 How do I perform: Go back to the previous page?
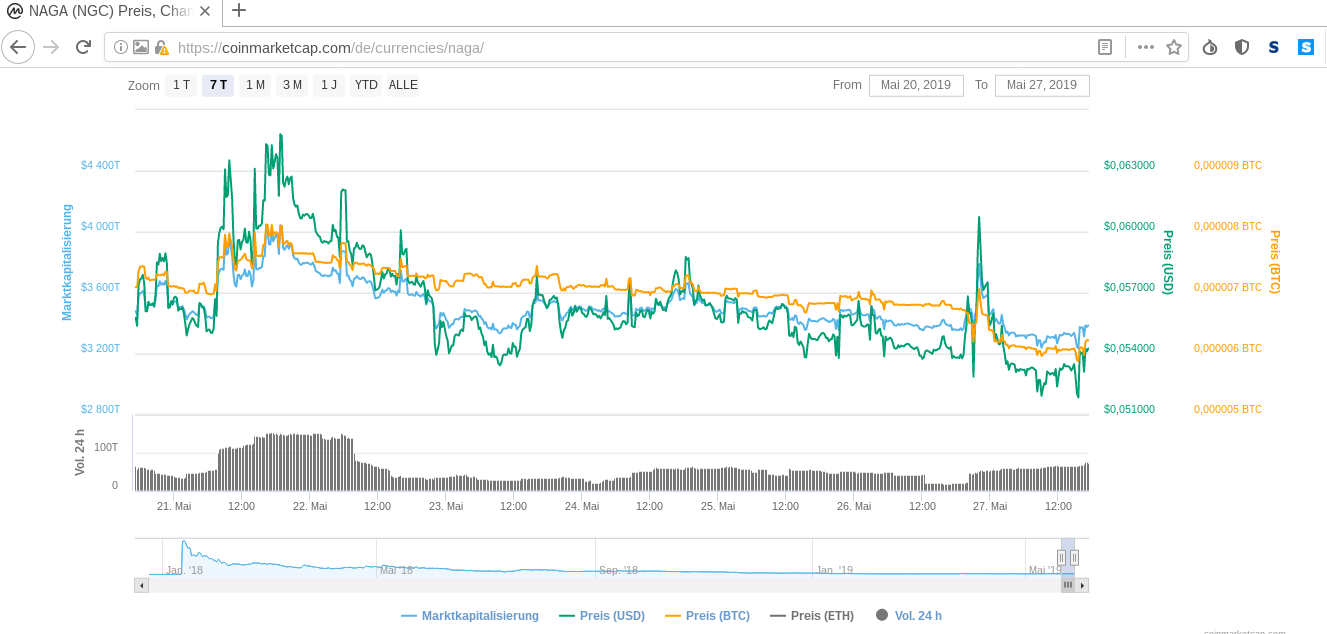[18, 47]
